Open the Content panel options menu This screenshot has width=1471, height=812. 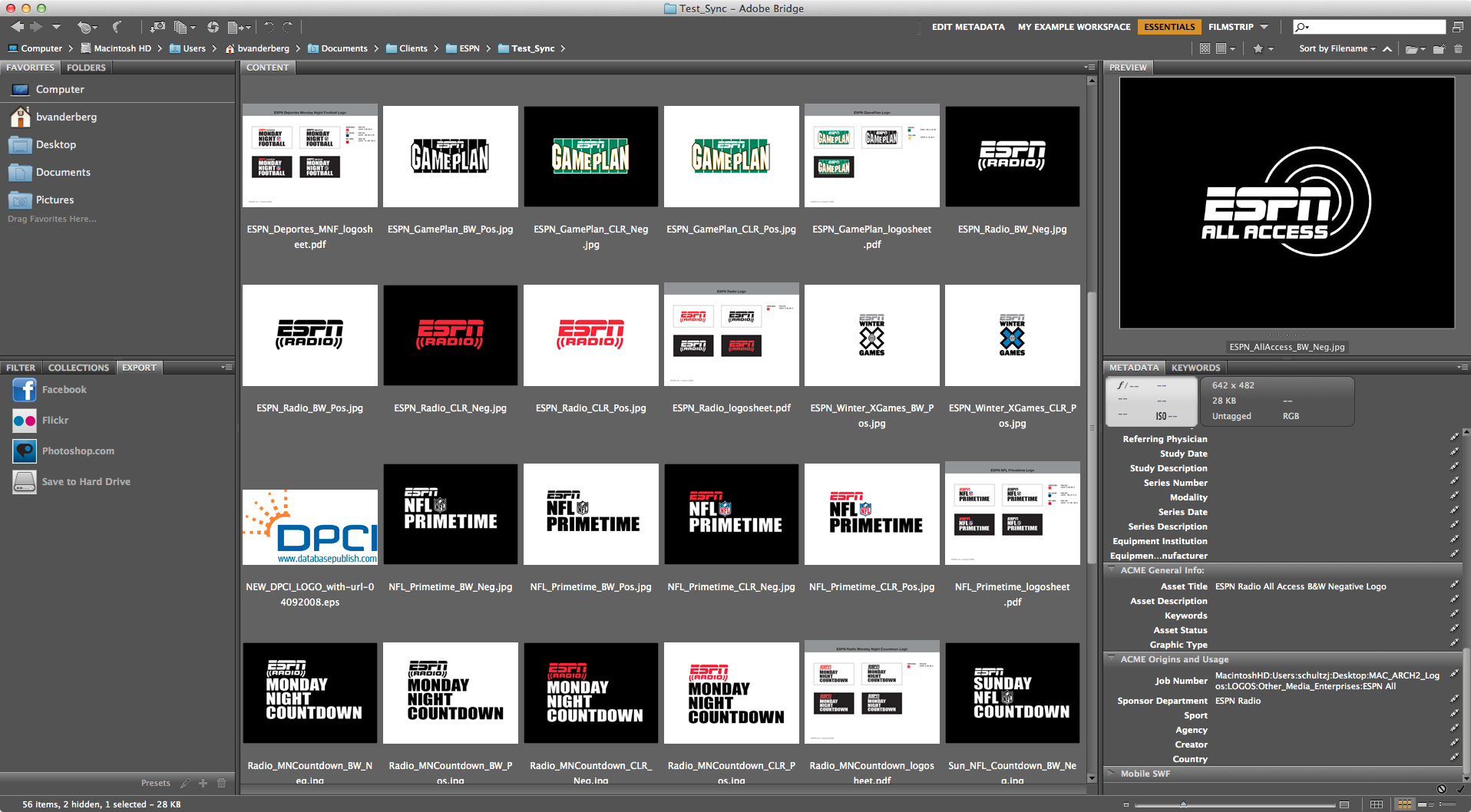point(1089,68)
